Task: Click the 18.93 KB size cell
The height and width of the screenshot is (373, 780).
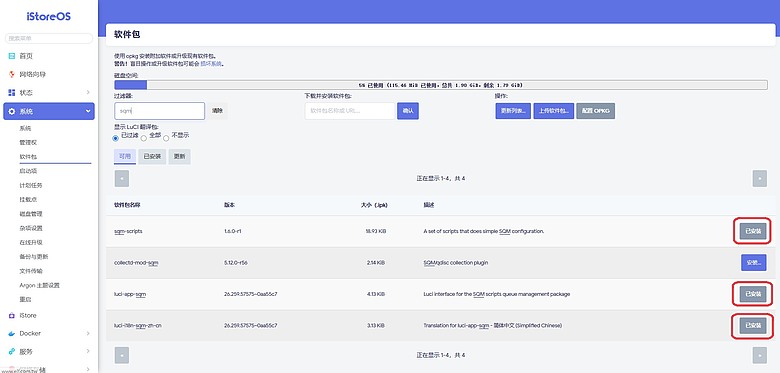Action: click(375, 231)
